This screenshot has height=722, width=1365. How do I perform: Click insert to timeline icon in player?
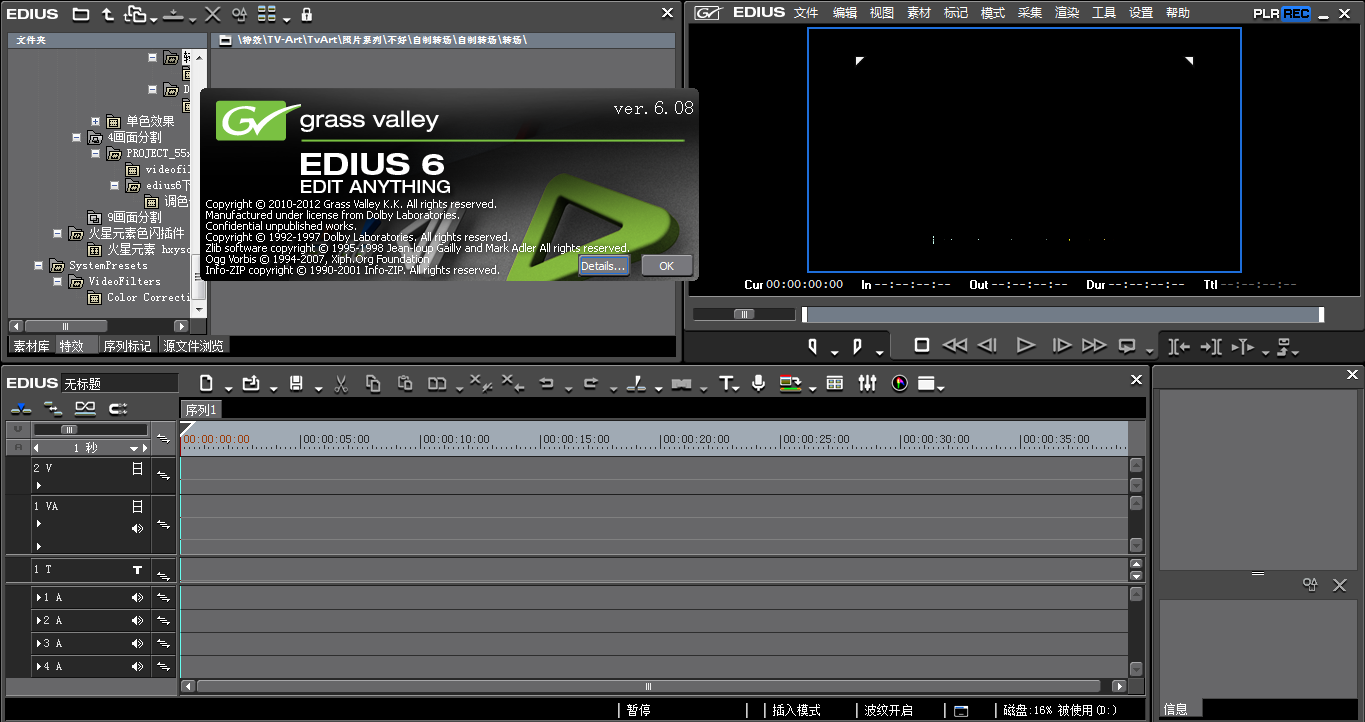point(1180,346)
